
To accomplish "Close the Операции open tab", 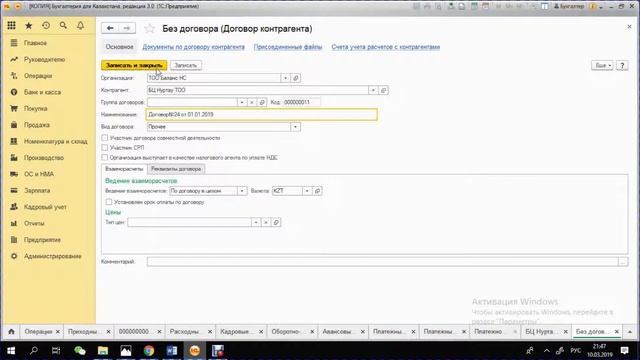I will pyautogui.click(x=58, y=332).
